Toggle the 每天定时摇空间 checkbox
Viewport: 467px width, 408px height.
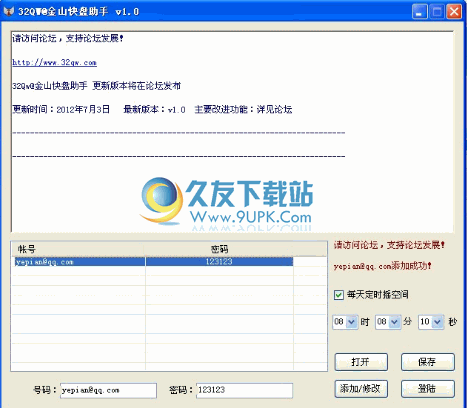click(x=339, y=295)
